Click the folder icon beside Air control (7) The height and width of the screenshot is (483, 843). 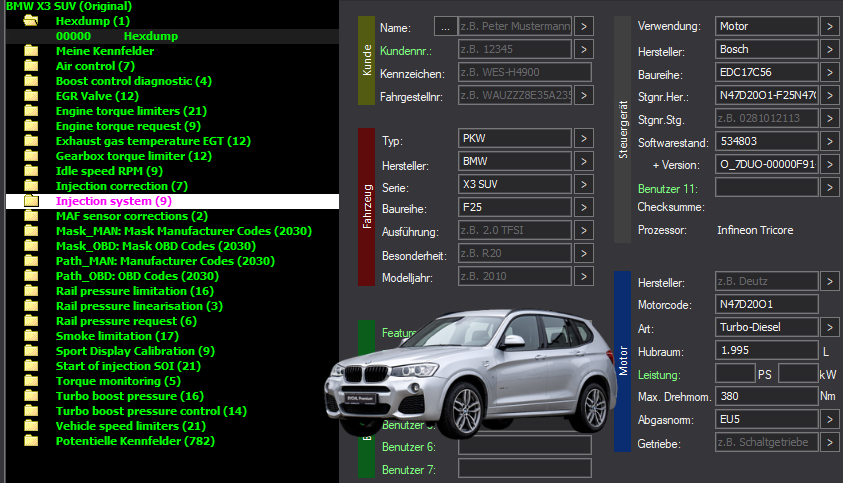(x=31, y=66)
